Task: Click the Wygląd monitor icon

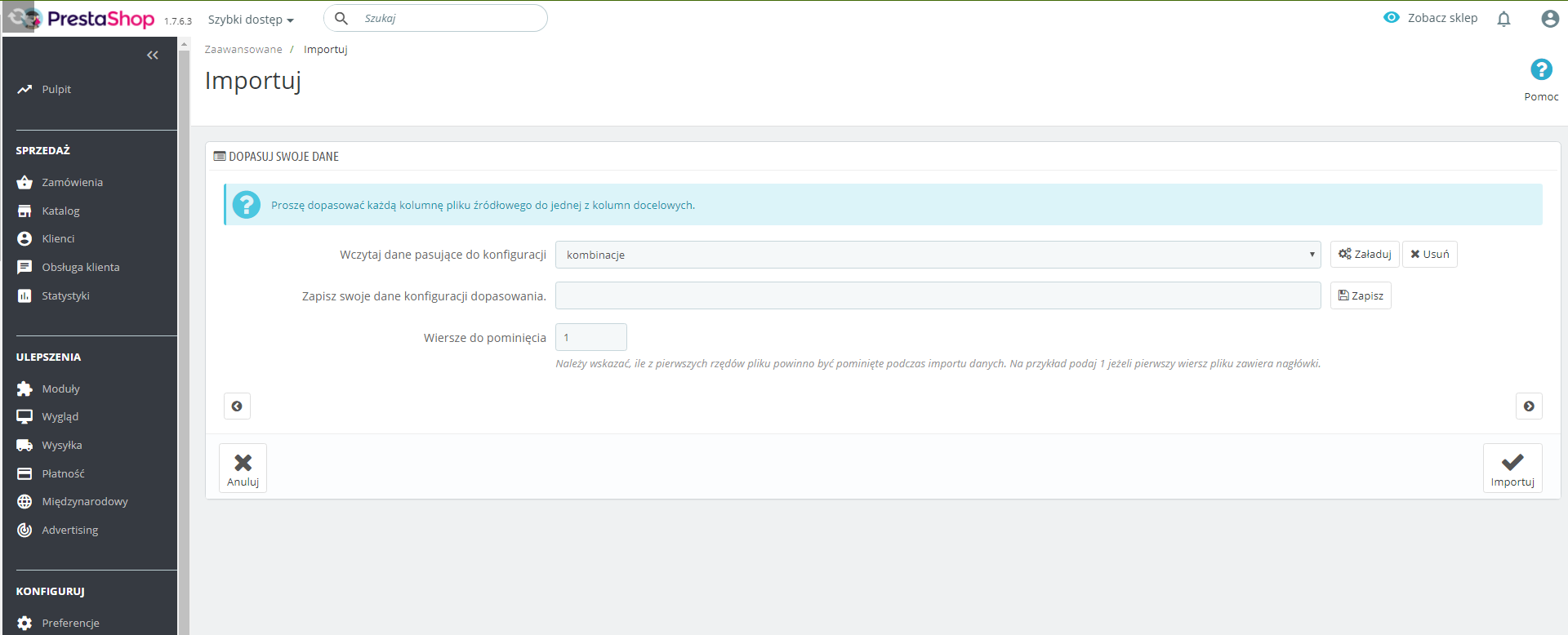Action: [24, 416]
